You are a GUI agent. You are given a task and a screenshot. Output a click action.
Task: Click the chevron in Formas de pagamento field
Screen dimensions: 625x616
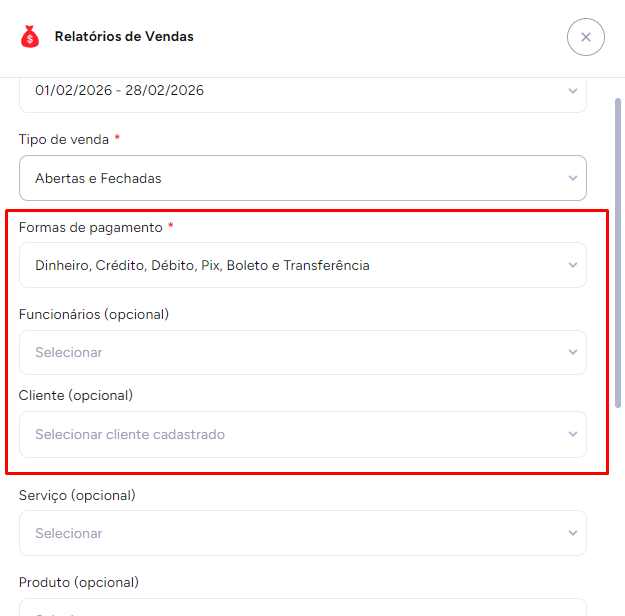click(x=573, y=265)
